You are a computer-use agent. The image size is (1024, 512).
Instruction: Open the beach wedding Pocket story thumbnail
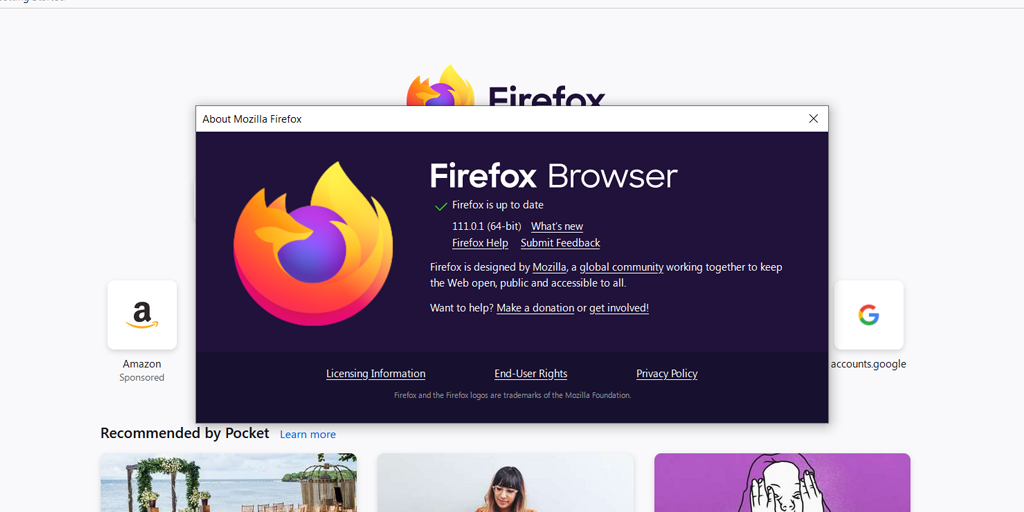[229, 483]
